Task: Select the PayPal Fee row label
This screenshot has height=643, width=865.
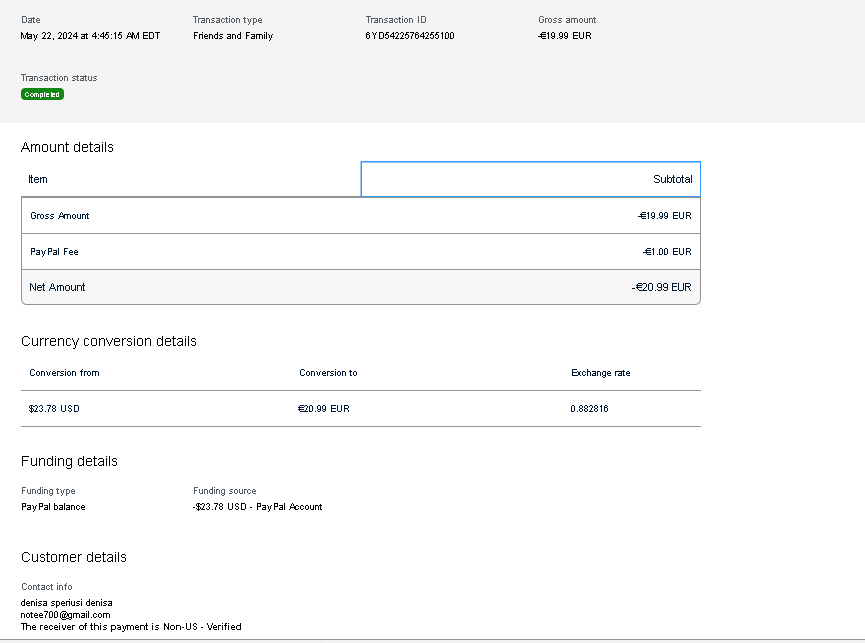Action: pos(54,252)
